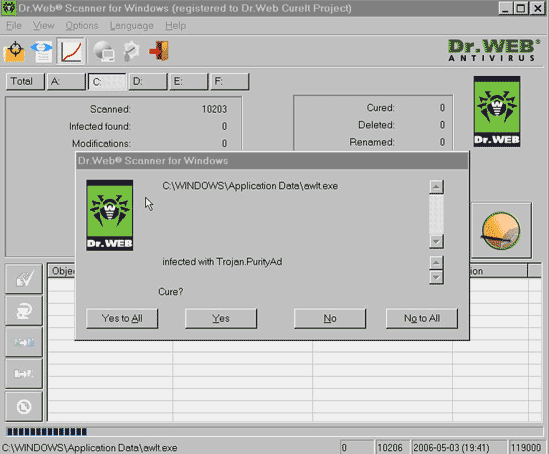549x454 pixels.
Task: Click the third left side arrow button
Action: [x=24, y=342]
